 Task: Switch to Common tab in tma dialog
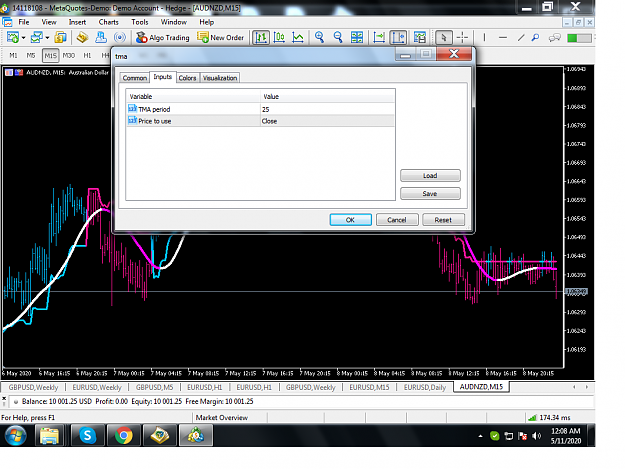135,78
